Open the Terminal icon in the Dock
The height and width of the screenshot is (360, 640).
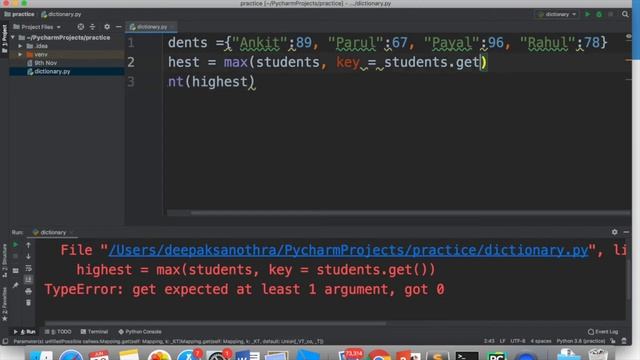point(467,356)
